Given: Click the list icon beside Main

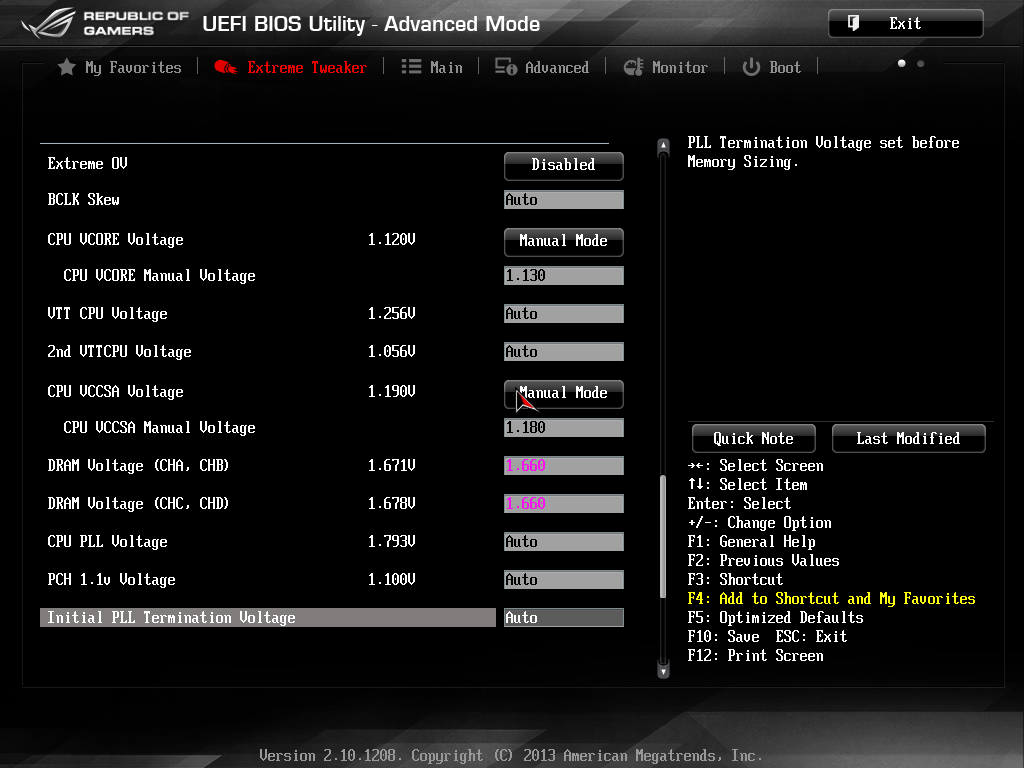Looking at the screenshot, I should [x=411, y=67].
